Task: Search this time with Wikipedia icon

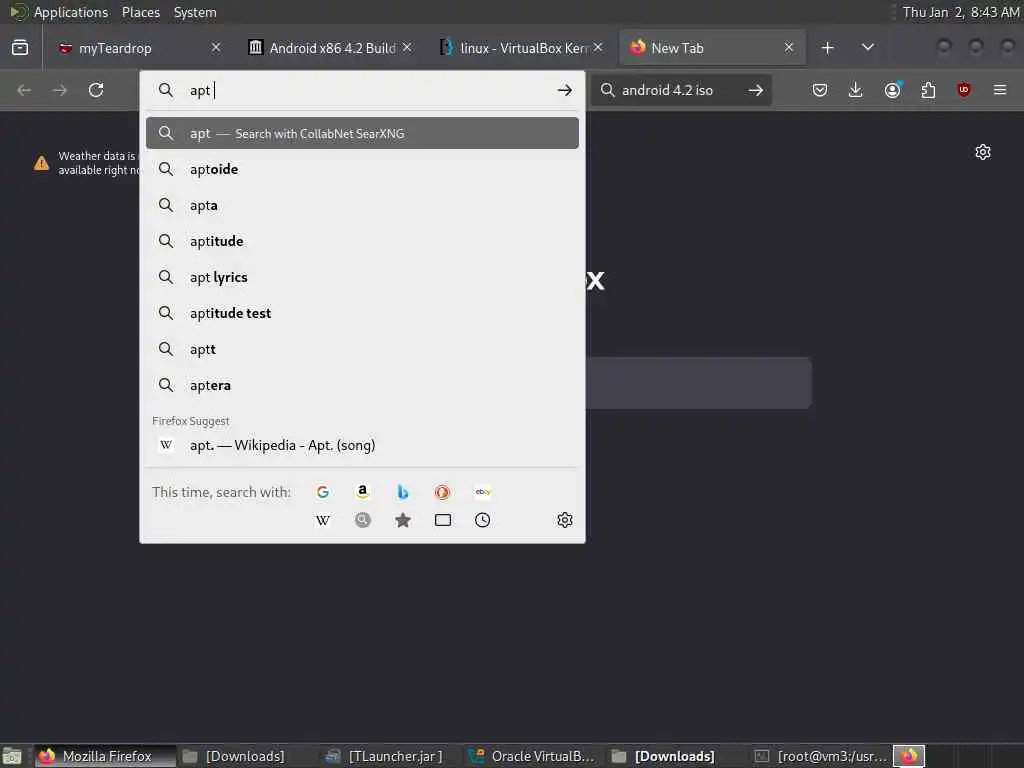Action: (x=323, y=520)
